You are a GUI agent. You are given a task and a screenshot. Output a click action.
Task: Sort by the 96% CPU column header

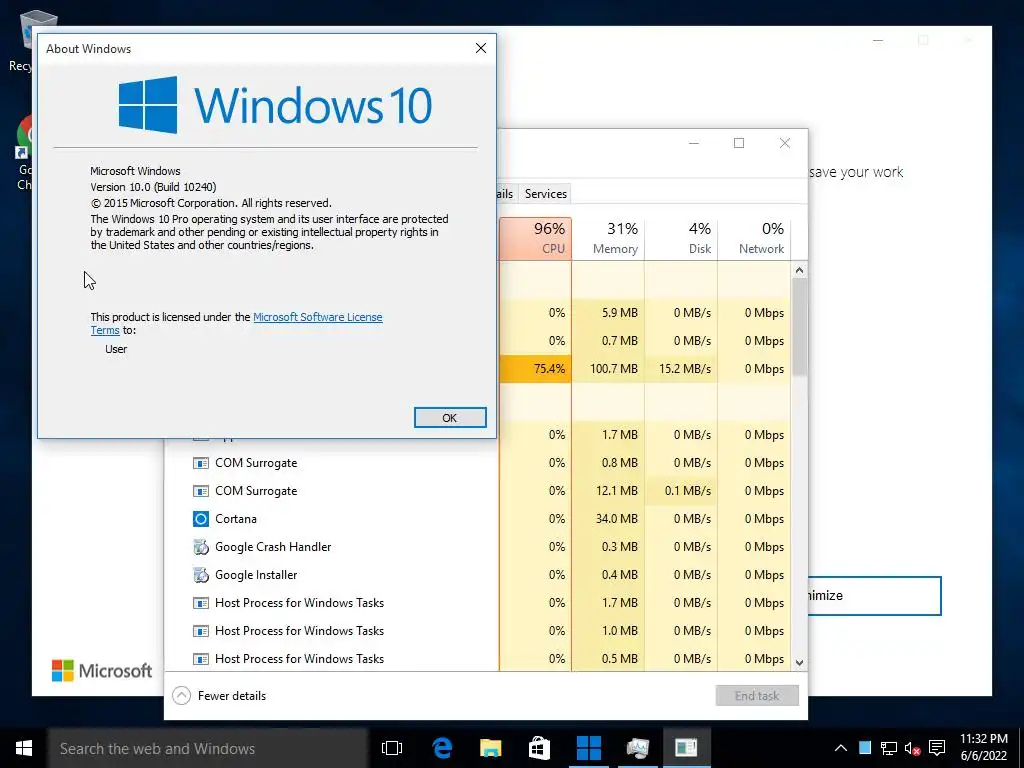(x=536, y=238)
